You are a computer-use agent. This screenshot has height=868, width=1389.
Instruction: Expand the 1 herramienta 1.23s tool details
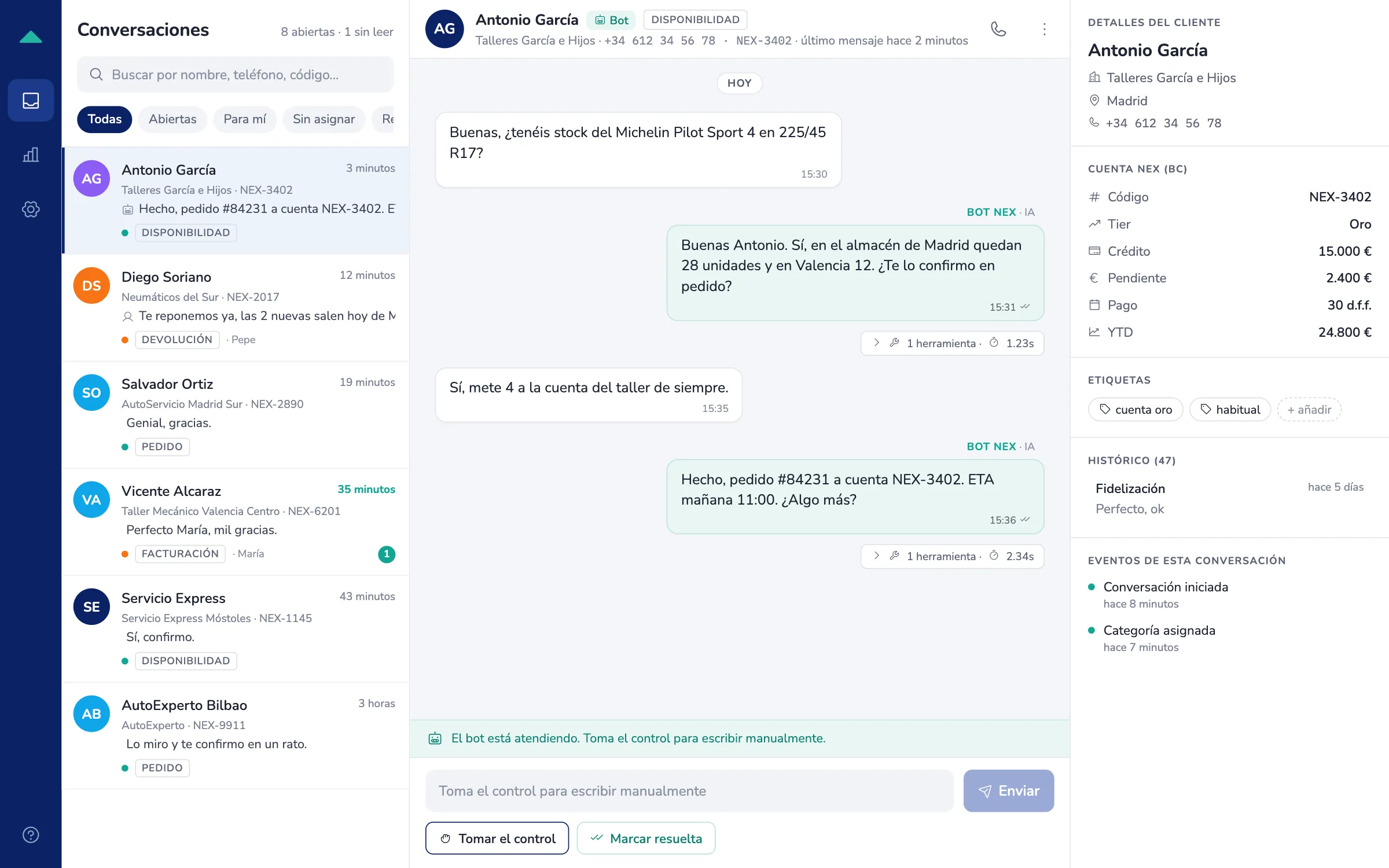pyautogui.click(x=952, y=343)
